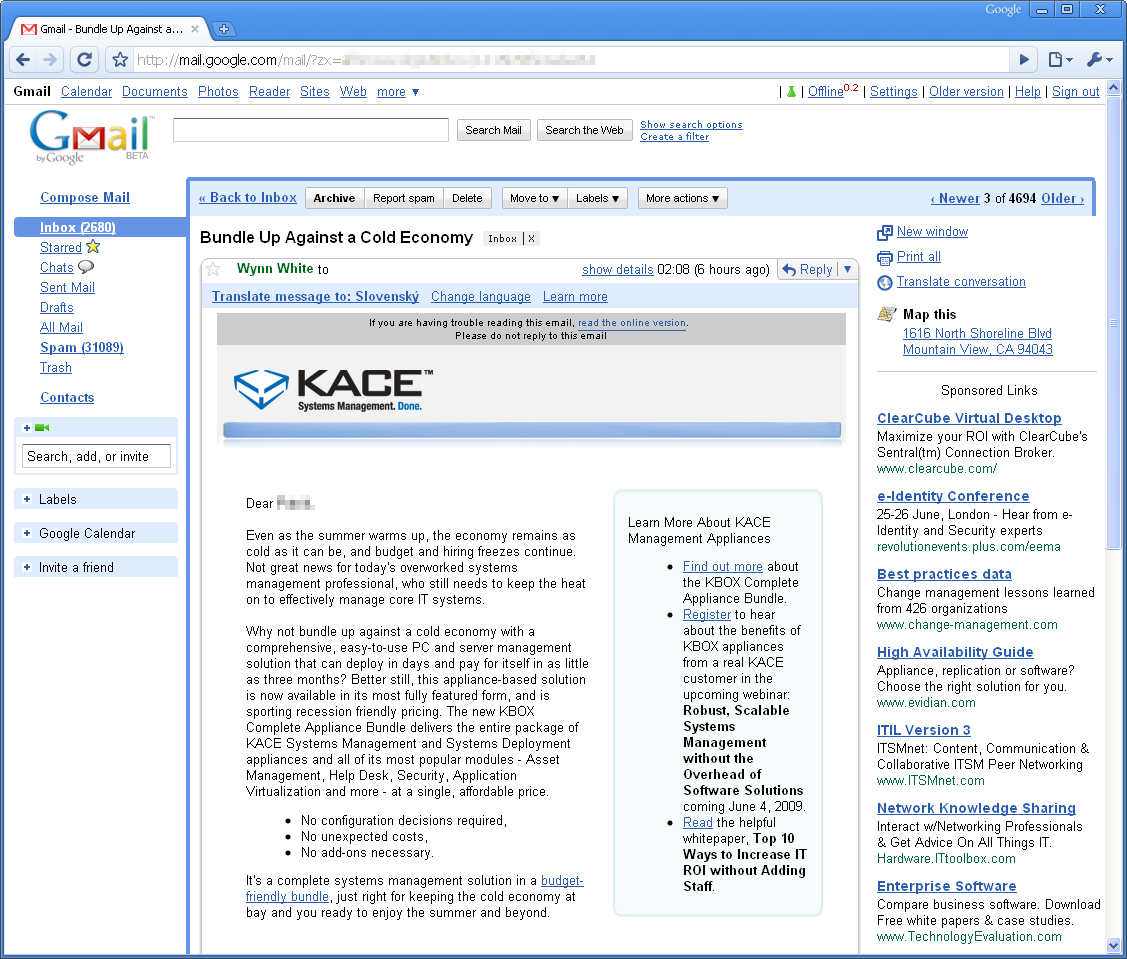
Task: Click the chat Search, add, or invite field
Action: tap(96, 457)
